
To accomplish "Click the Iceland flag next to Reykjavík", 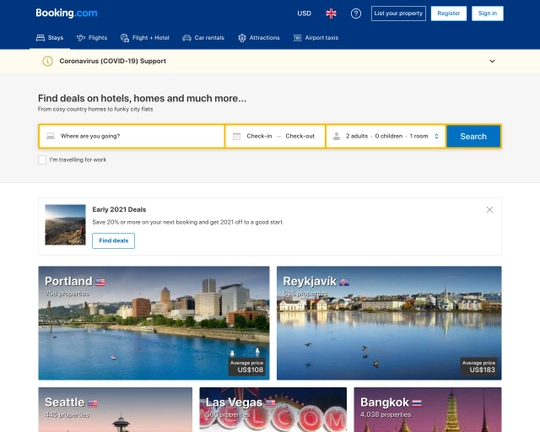I will coord(344,282).
